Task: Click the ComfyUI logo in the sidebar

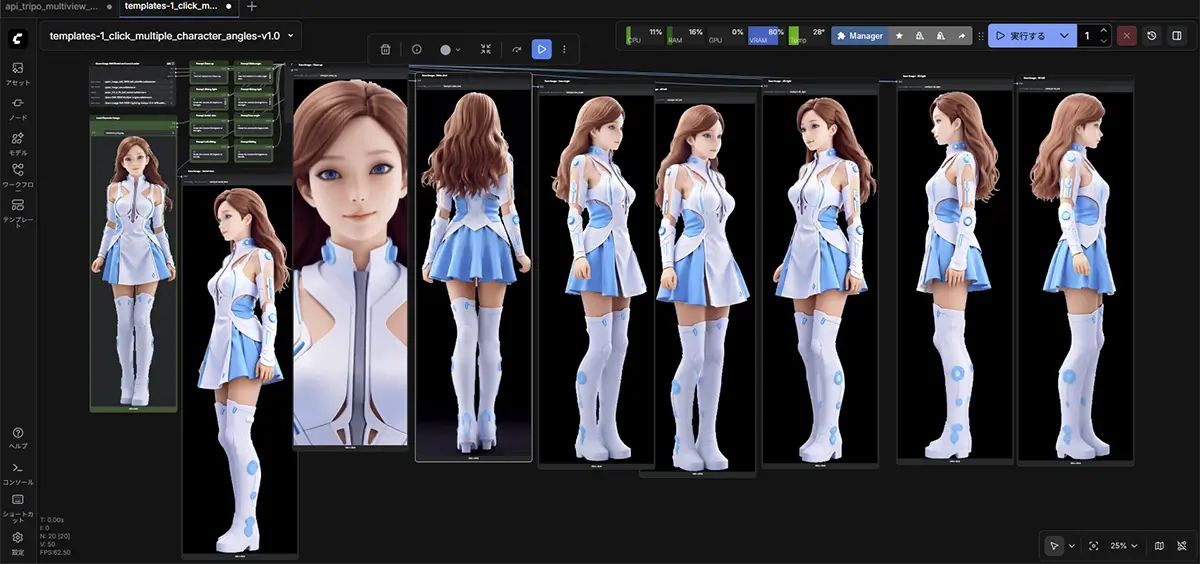Action: (x=17, y=37)
